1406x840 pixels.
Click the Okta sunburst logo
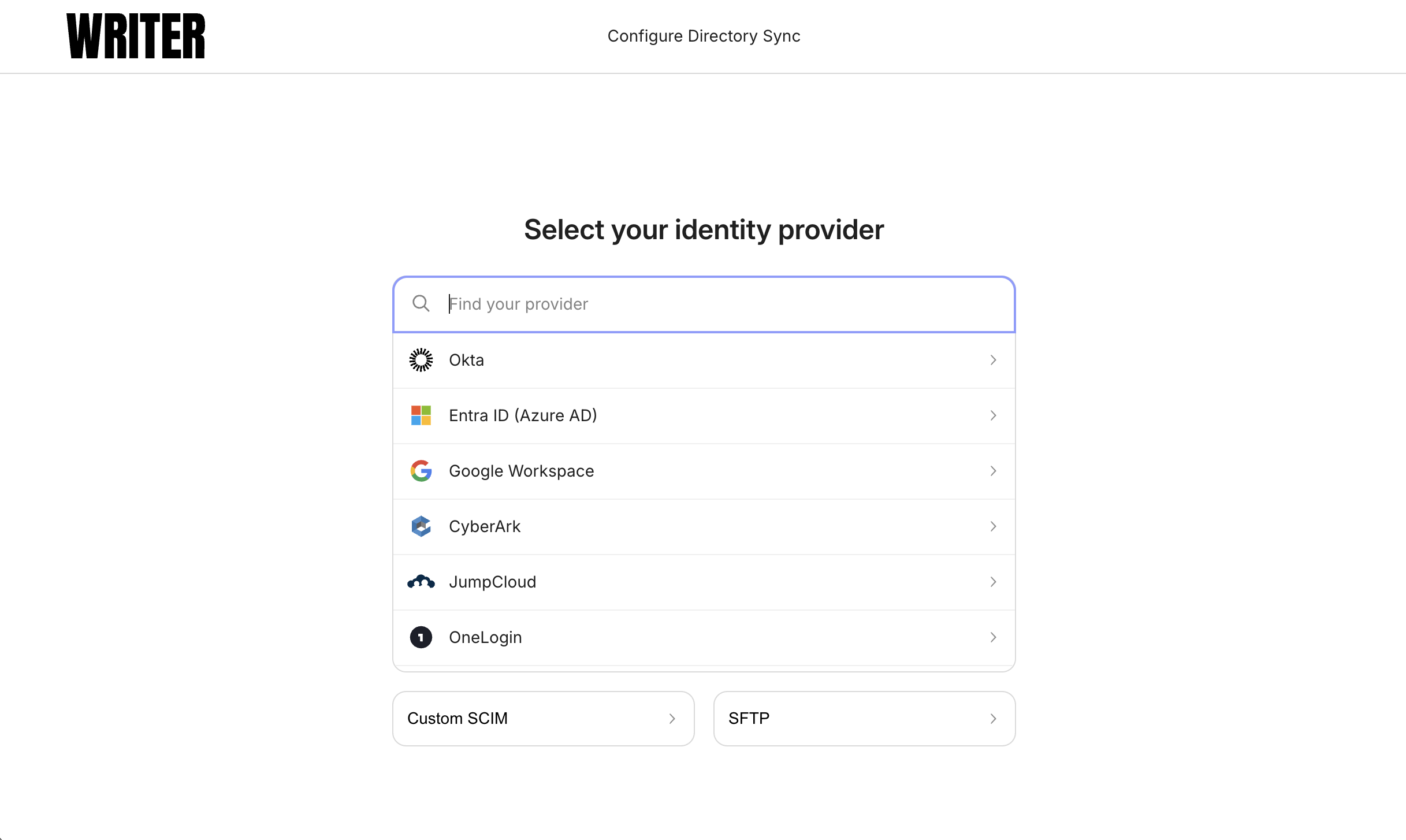(421, 360)
